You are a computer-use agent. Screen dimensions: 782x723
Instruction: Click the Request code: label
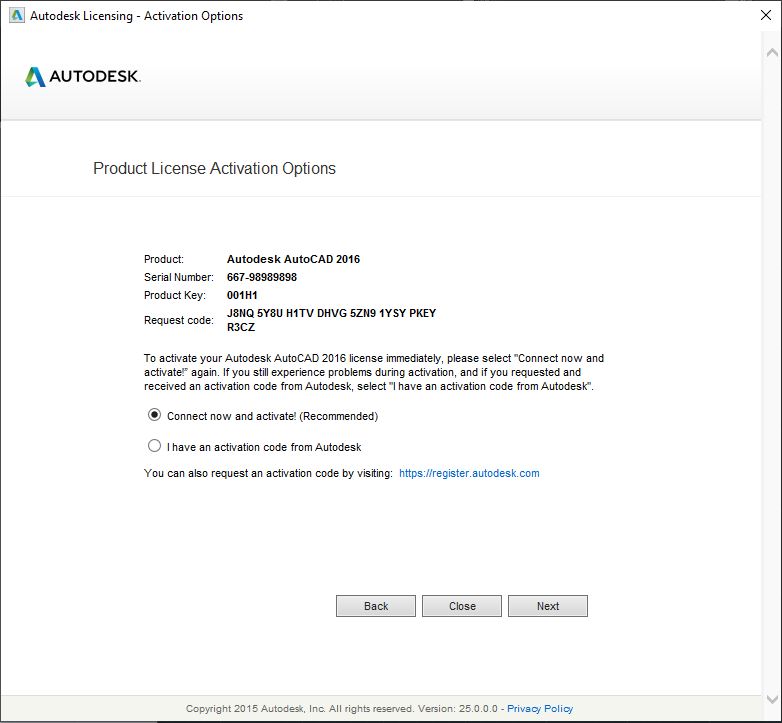coord(179,320)
